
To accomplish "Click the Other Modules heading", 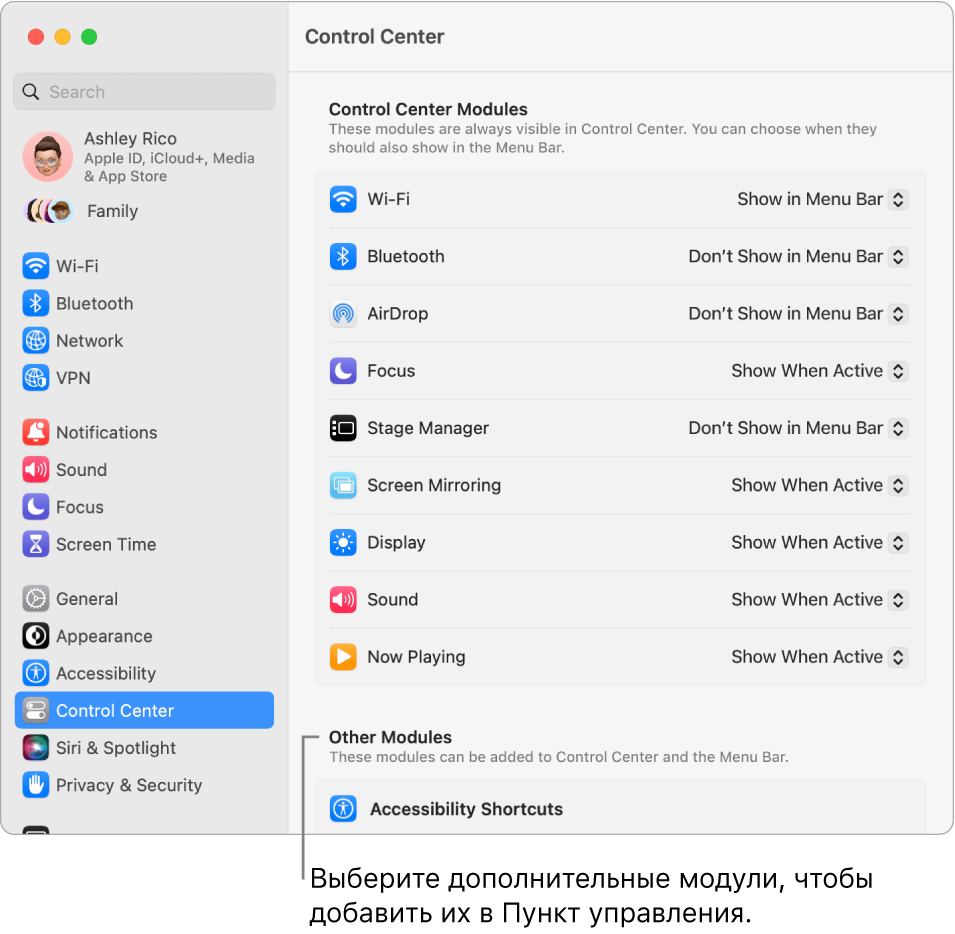I will 390,737.
